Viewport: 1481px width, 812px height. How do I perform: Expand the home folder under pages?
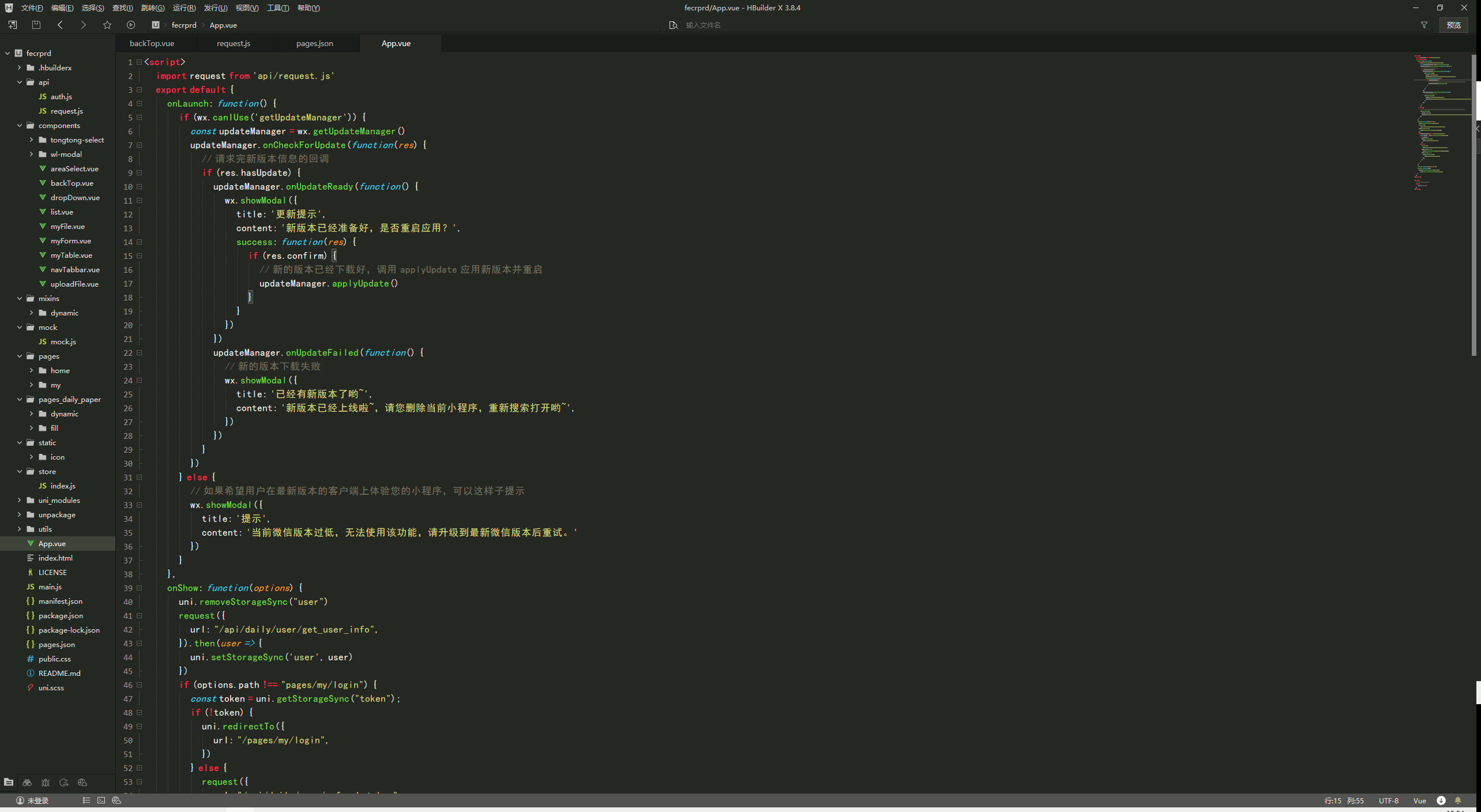click(31, 370)
